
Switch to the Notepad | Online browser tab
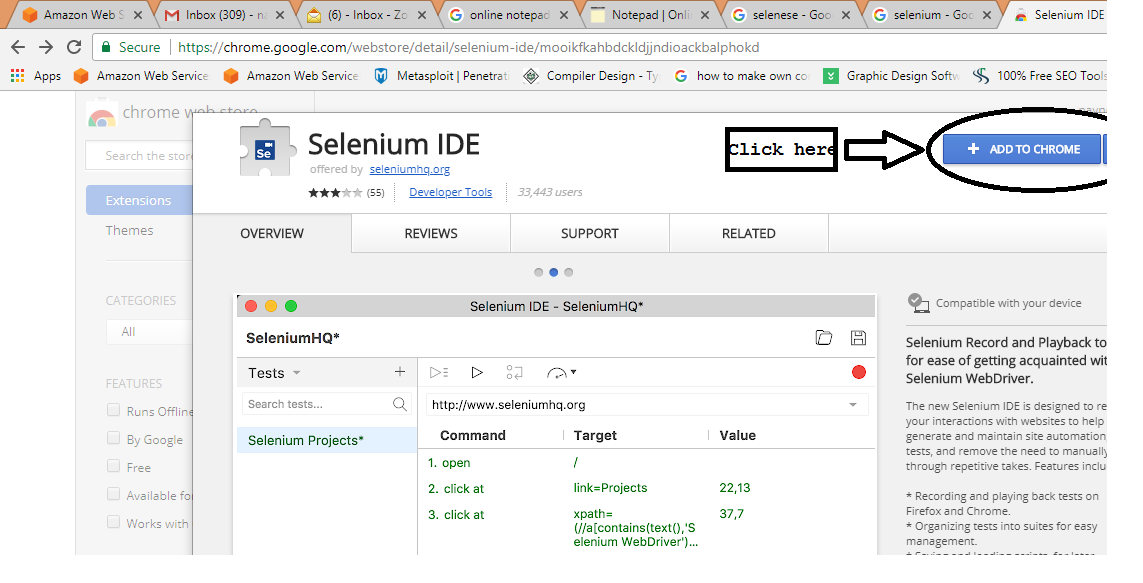click(x=650, y=15)
